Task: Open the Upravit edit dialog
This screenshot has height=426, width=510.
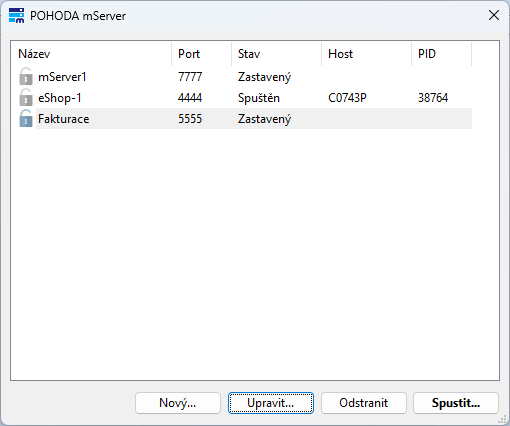Action: (x=271, y=403)
